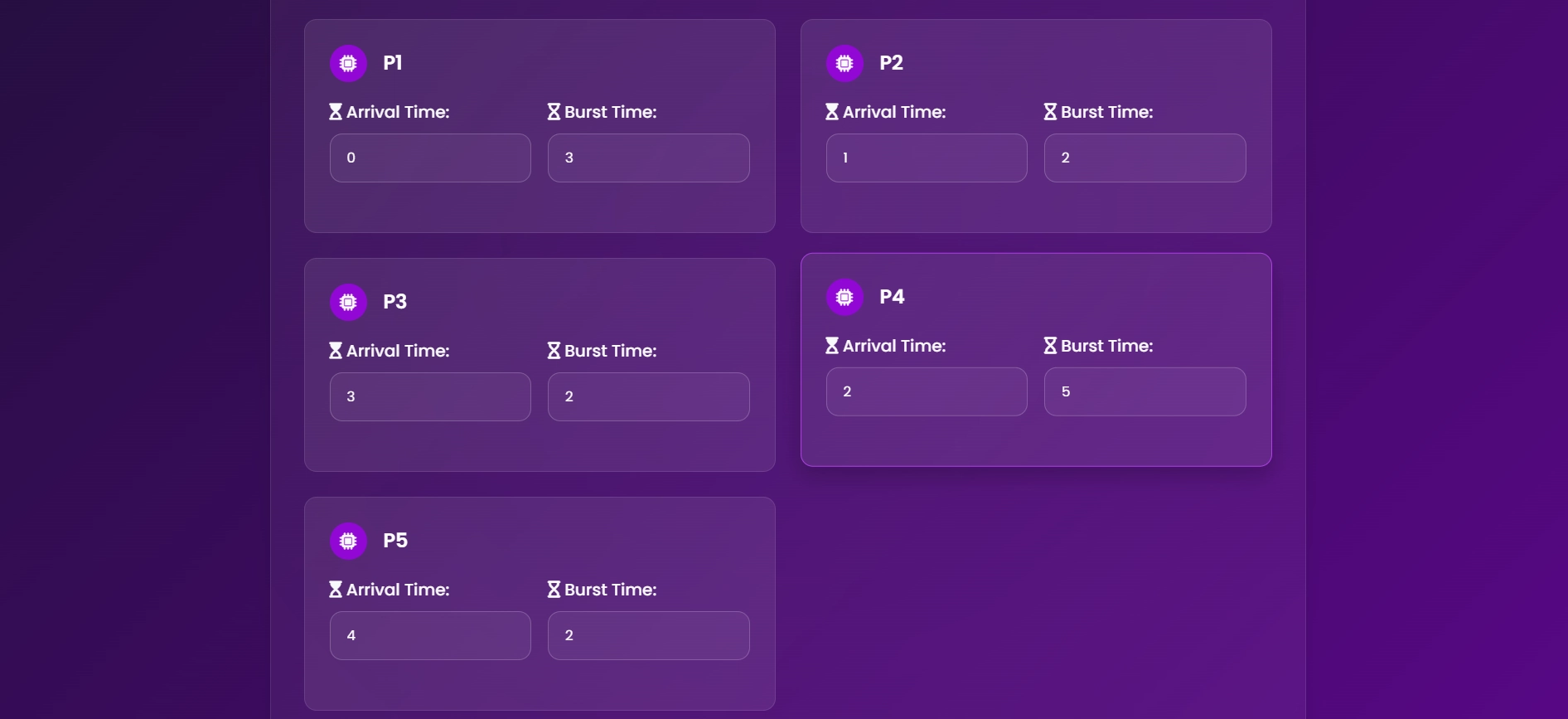Image resolution: width=1568 pixels, height=719 pixels.
Task: Select the Arrival Time field of P3
Action: (x=429, y=396)
